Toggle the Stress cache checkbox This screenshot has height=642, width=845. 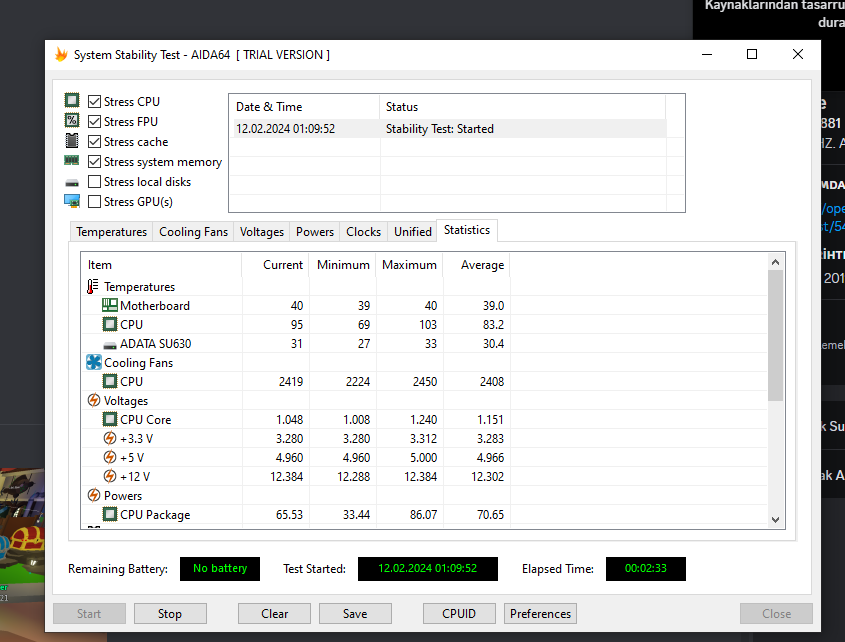coord(94,141)
